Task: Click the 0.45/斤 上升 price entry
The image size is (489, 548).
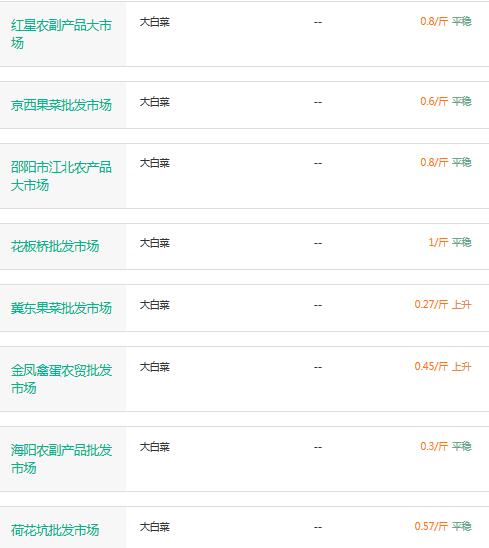Action: pos(443,366)
